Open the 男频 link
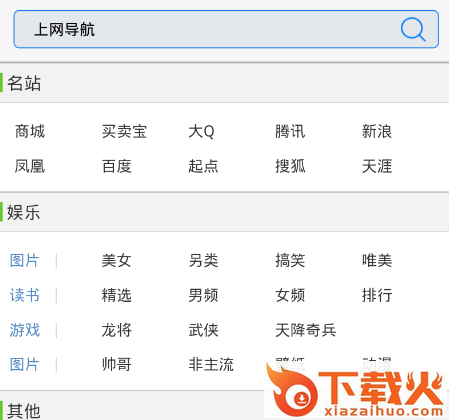The width and height of the screenshot is (449, 420). pos(203,295)
